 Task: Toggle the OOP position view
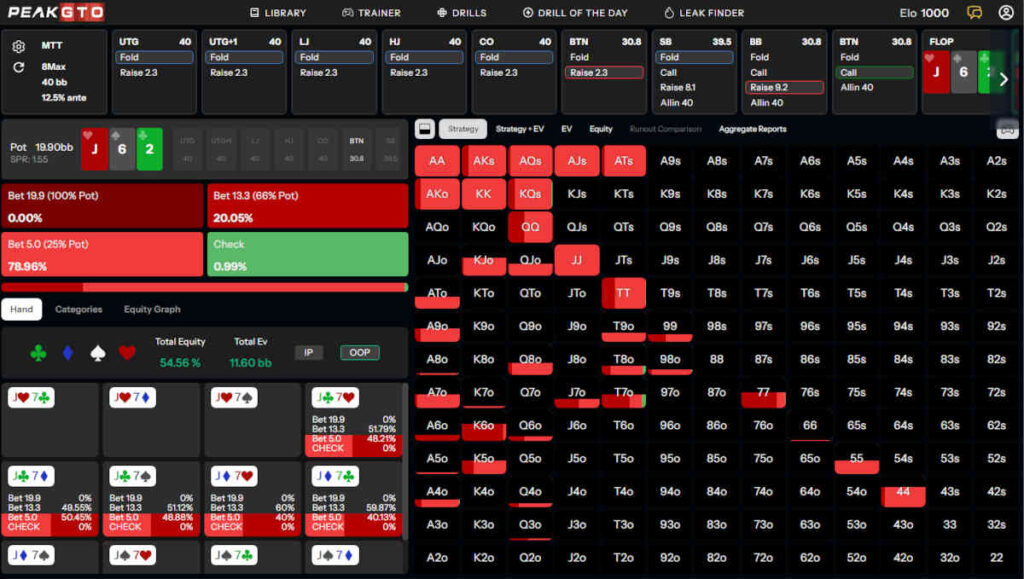[x=359, y=352]
